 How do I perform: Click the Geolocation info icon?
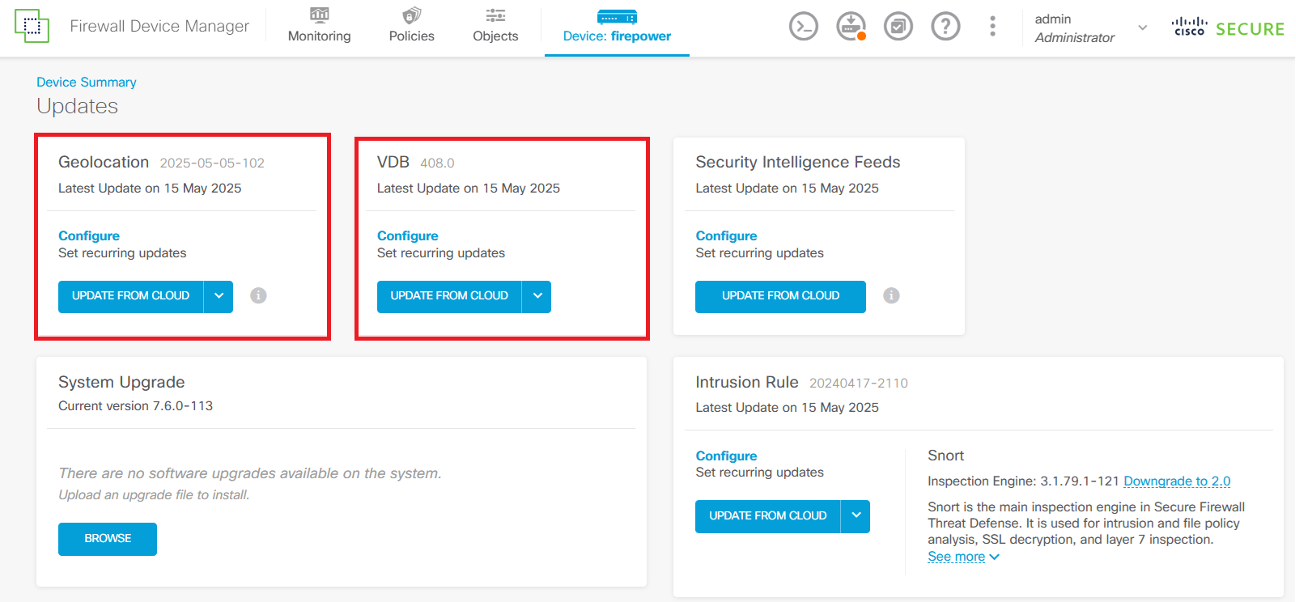point(258,296)
